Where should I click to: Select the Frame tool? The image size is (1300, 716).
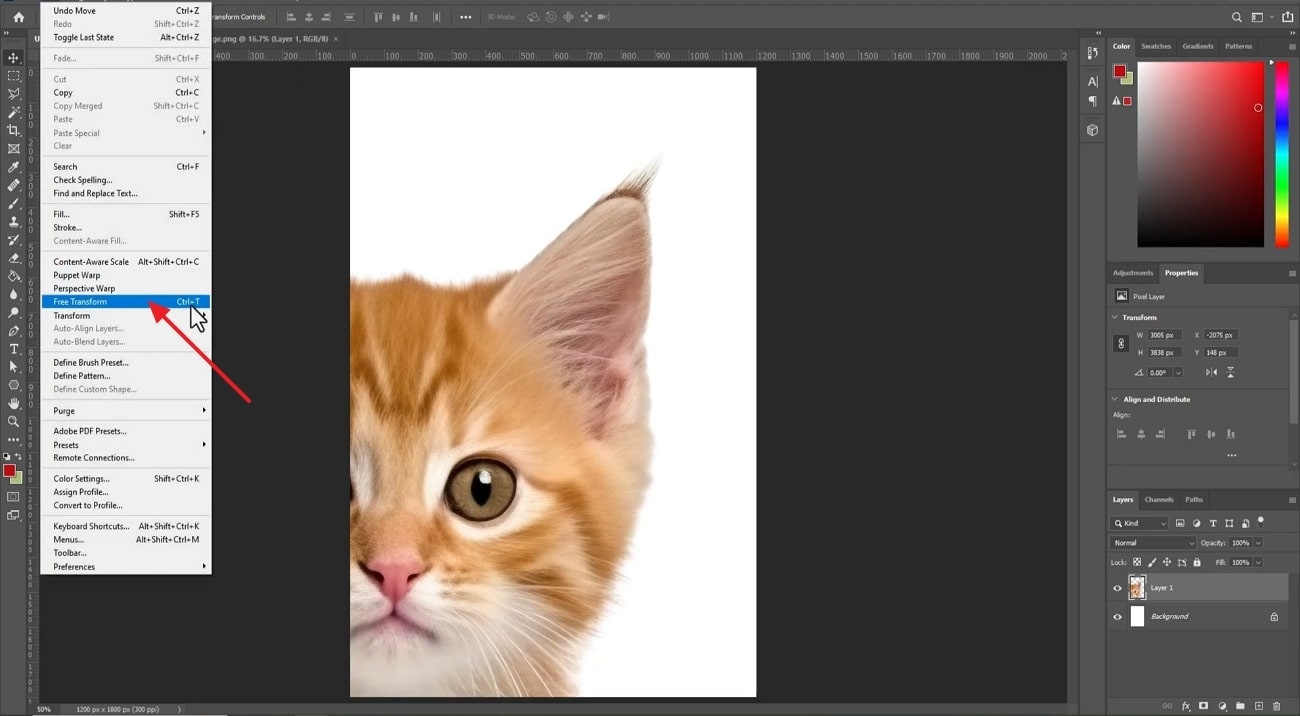pyautogui.click(x=14, y=149)
